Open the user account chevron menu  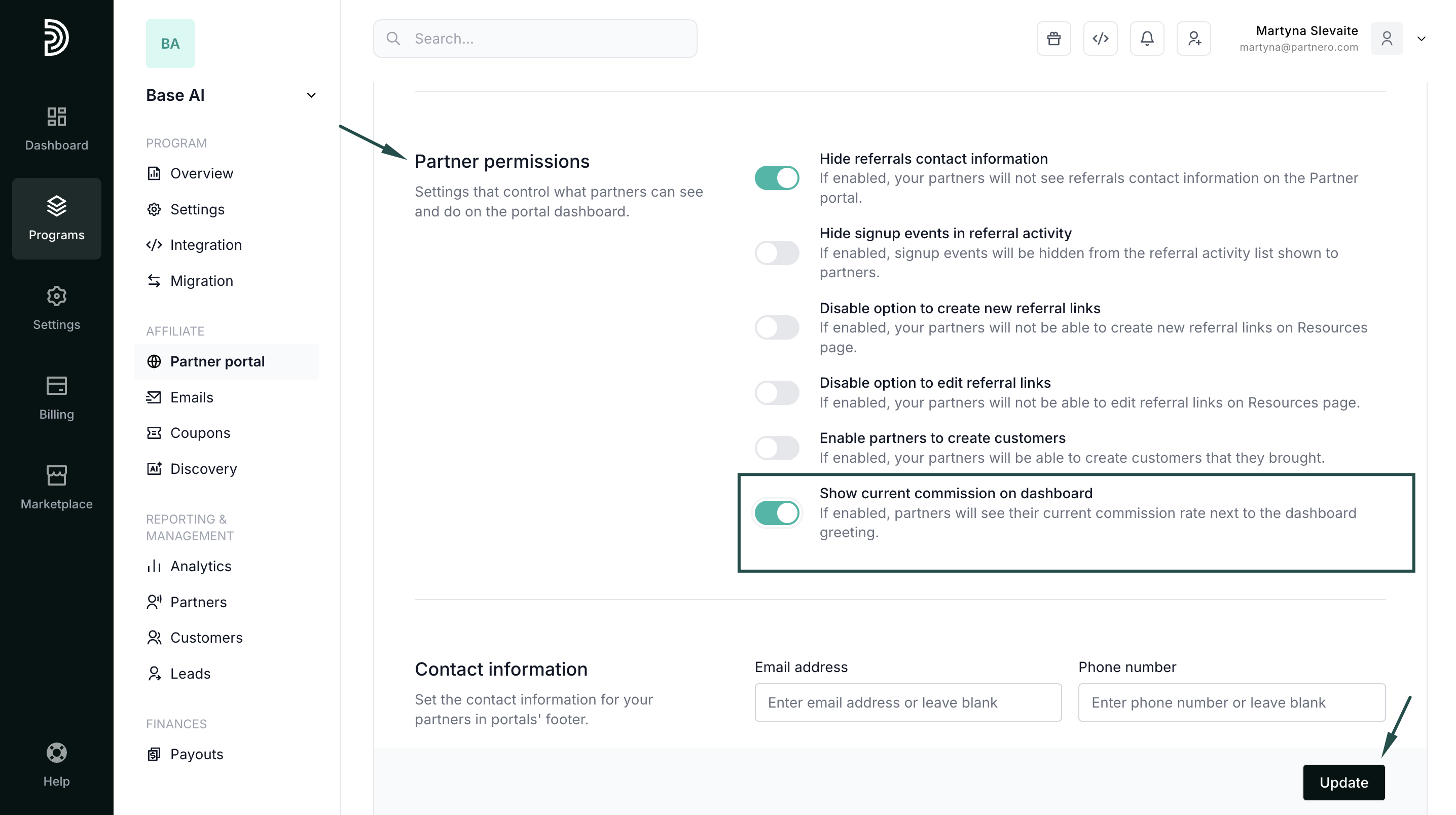(x=1421, y=39)
